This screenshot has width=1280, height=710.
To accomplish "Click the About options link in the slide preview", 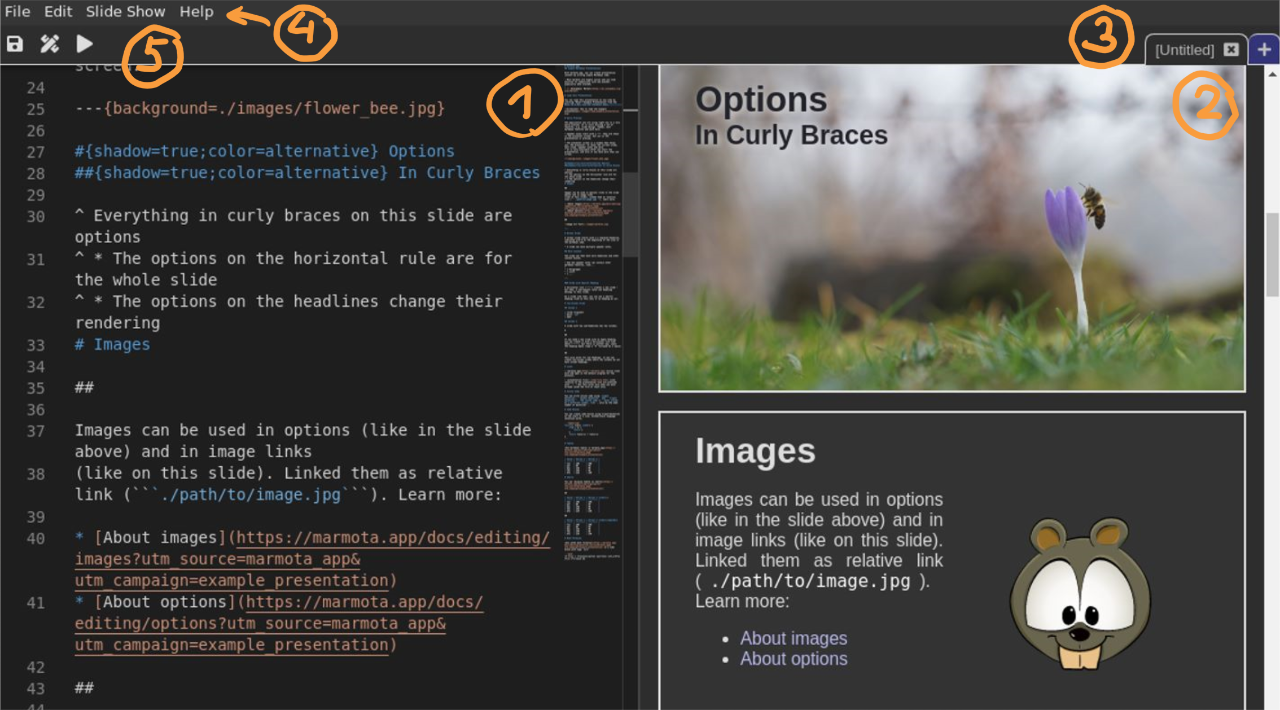I will 793,658.
